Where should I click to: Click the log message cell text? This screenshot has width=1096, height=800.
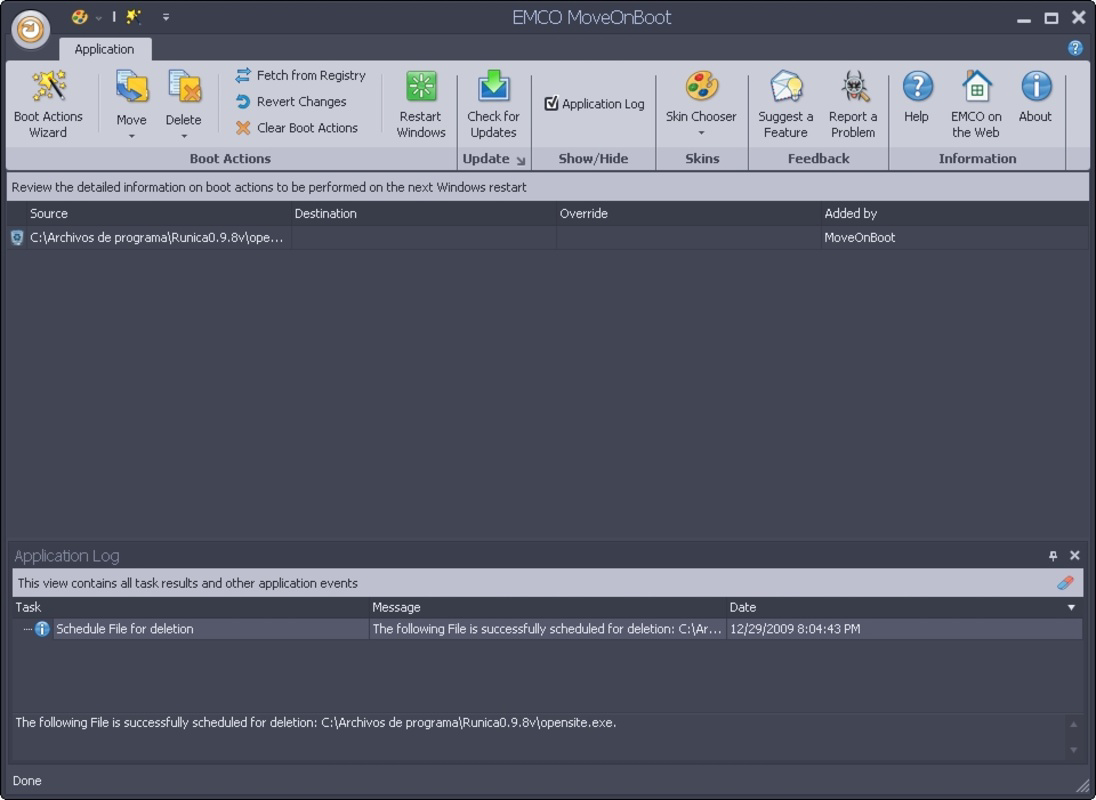point(547,629)
